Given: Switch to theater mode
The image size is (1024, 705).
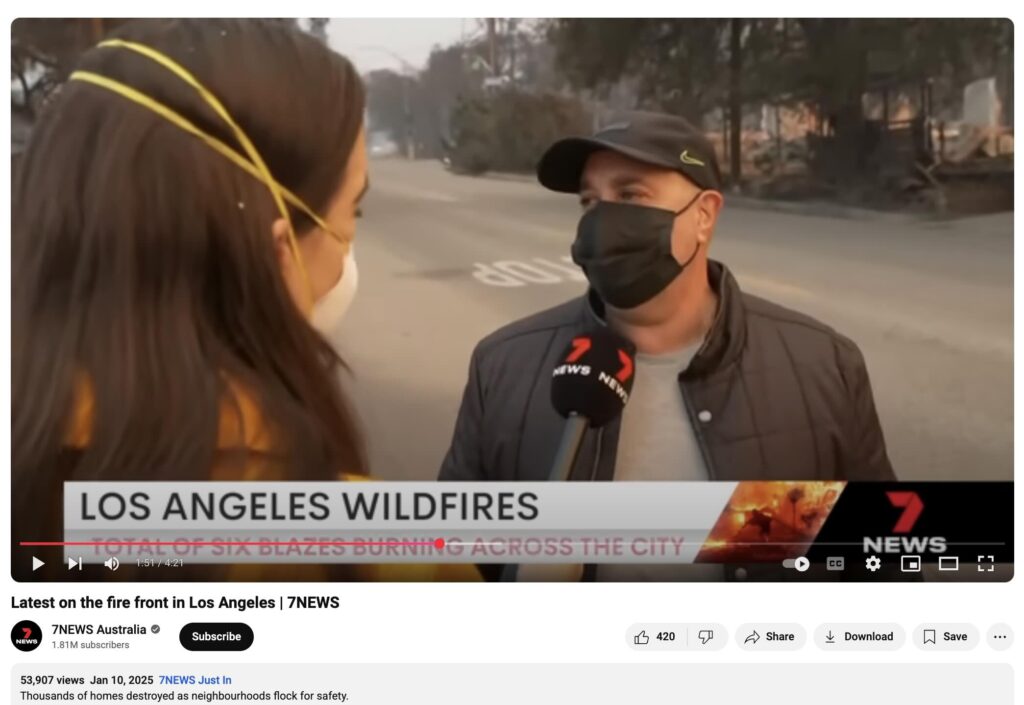Looking at the screenshot, I should pos(948,563).
